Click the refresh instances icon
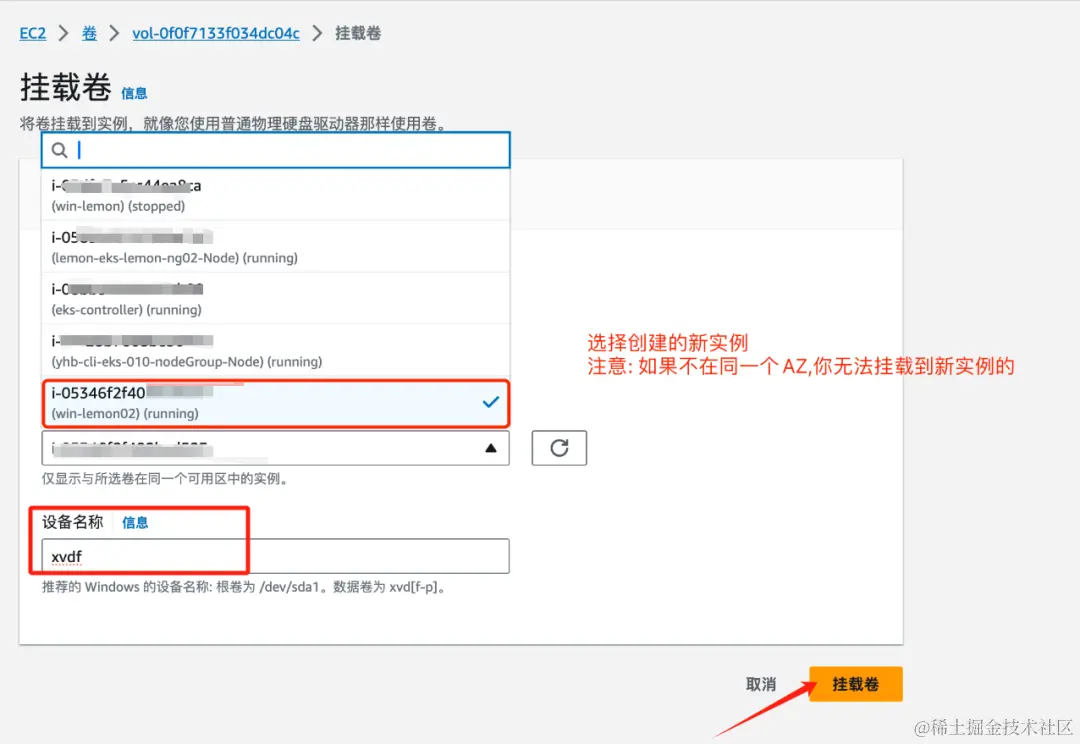This screenshot has height=744, width=1080. pos(559,448)
